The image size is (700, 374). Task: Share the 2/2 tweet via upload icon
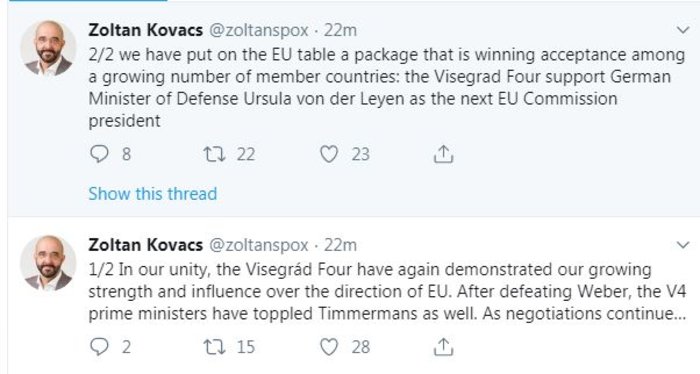pos(443,154)
